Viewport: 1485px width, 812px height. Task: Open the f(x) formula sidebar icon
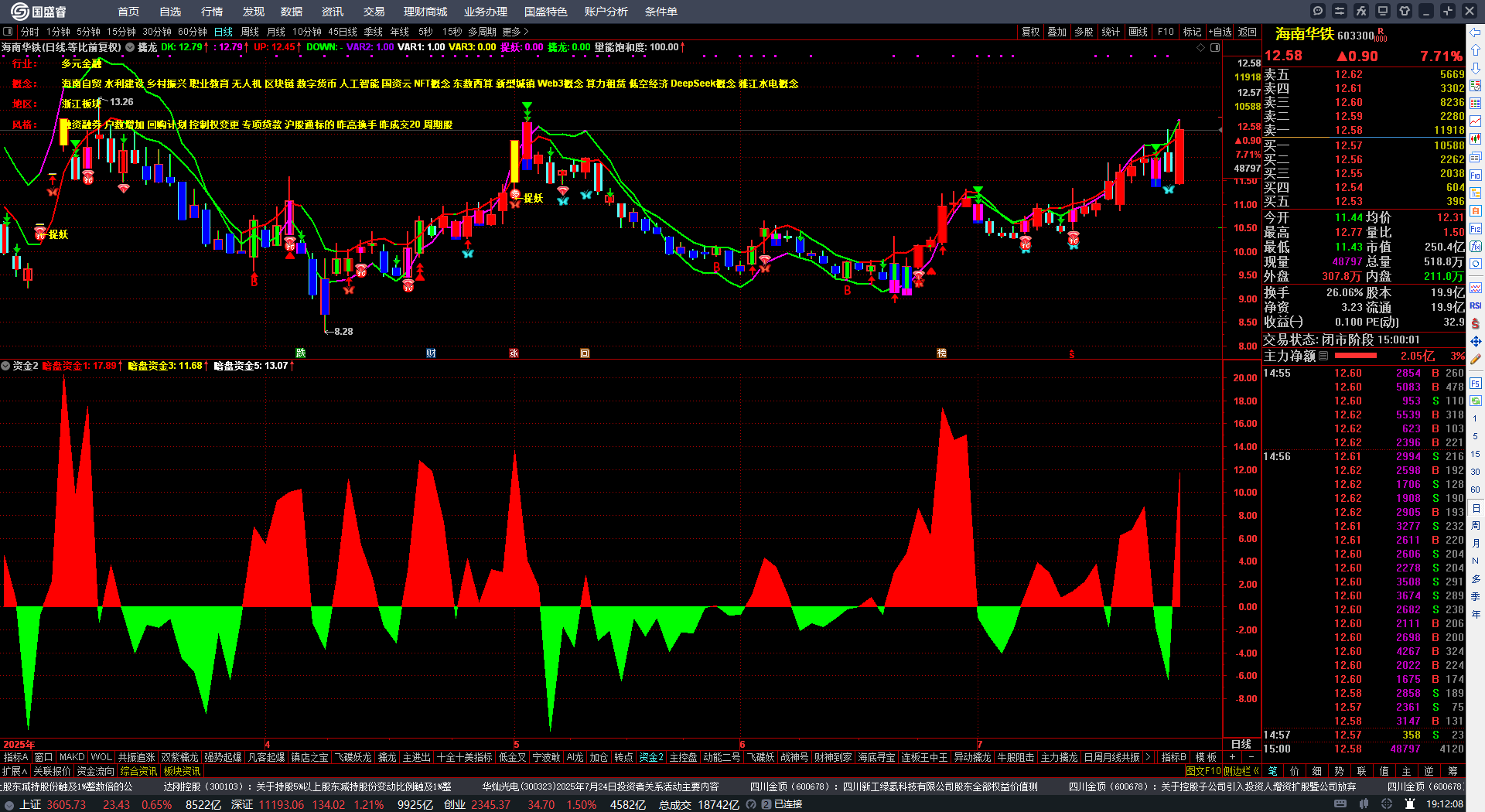click(1476, 247)
